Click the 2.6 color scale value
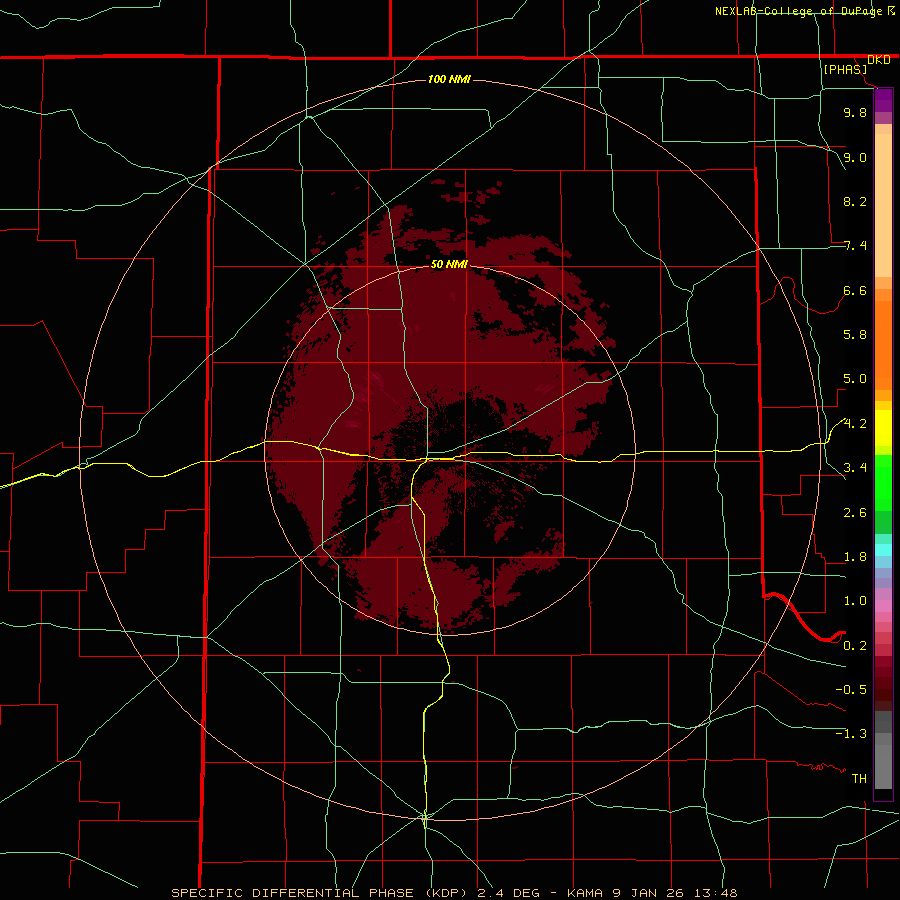Screen dimensions: 900x900 click(x=855, y=513)
